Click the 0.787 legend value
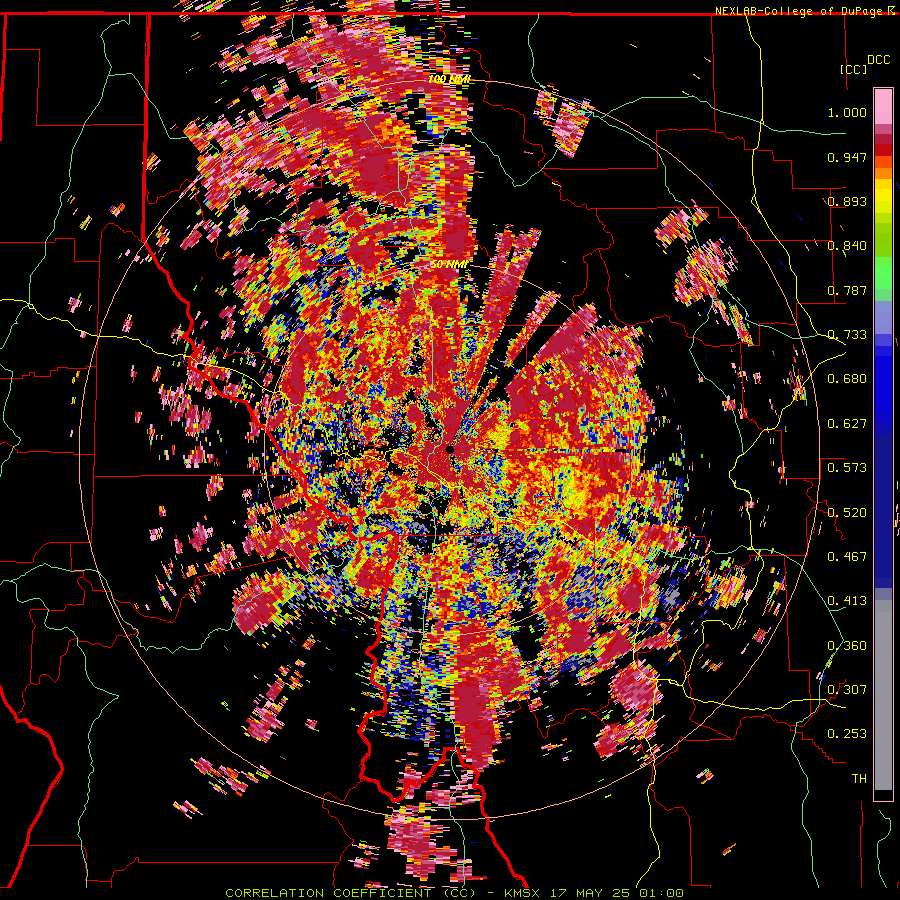 pos(847,290)
